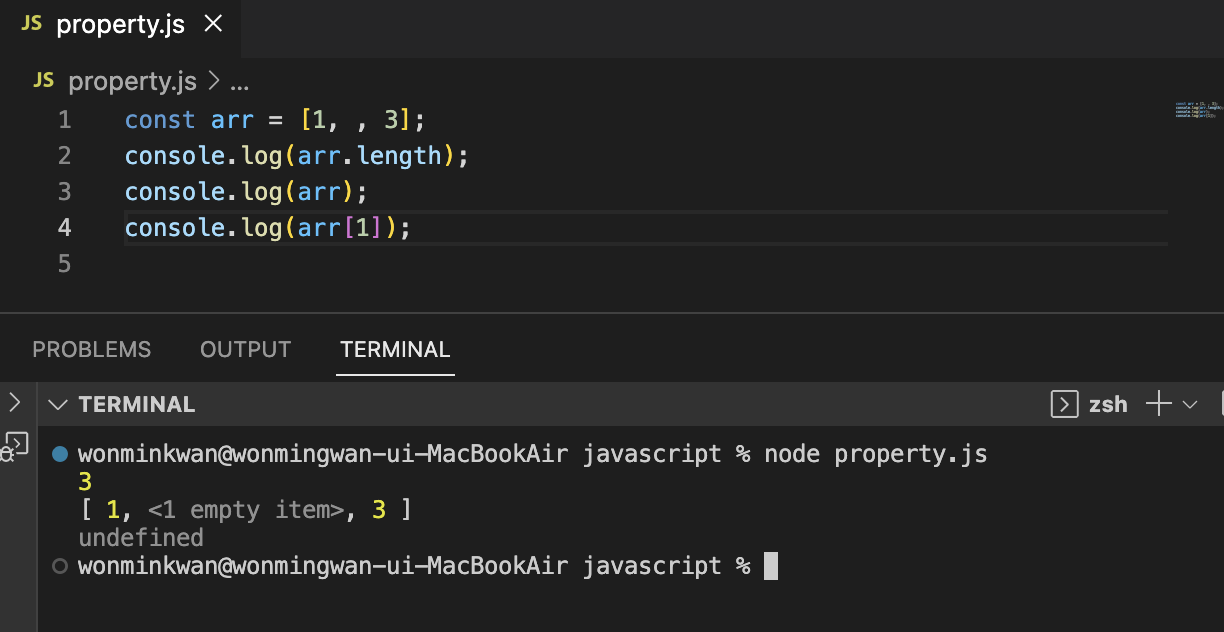This screenshot has width=1224, height=632.
Task: Add a new terminal with the plus icon
Action: coord(1158,404)
